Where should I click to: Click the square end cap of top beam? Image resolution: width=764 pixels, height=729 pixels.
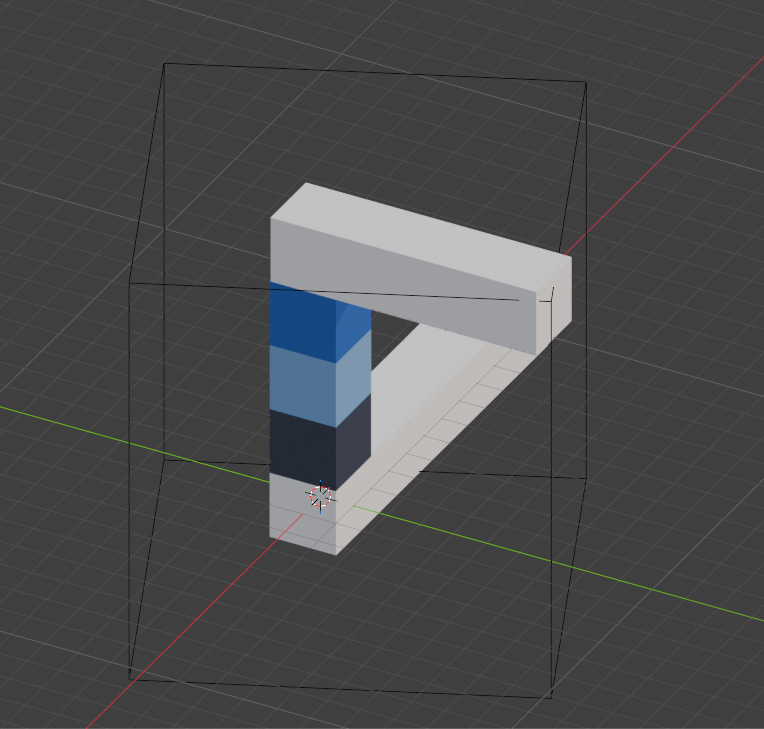pos(554,305)
